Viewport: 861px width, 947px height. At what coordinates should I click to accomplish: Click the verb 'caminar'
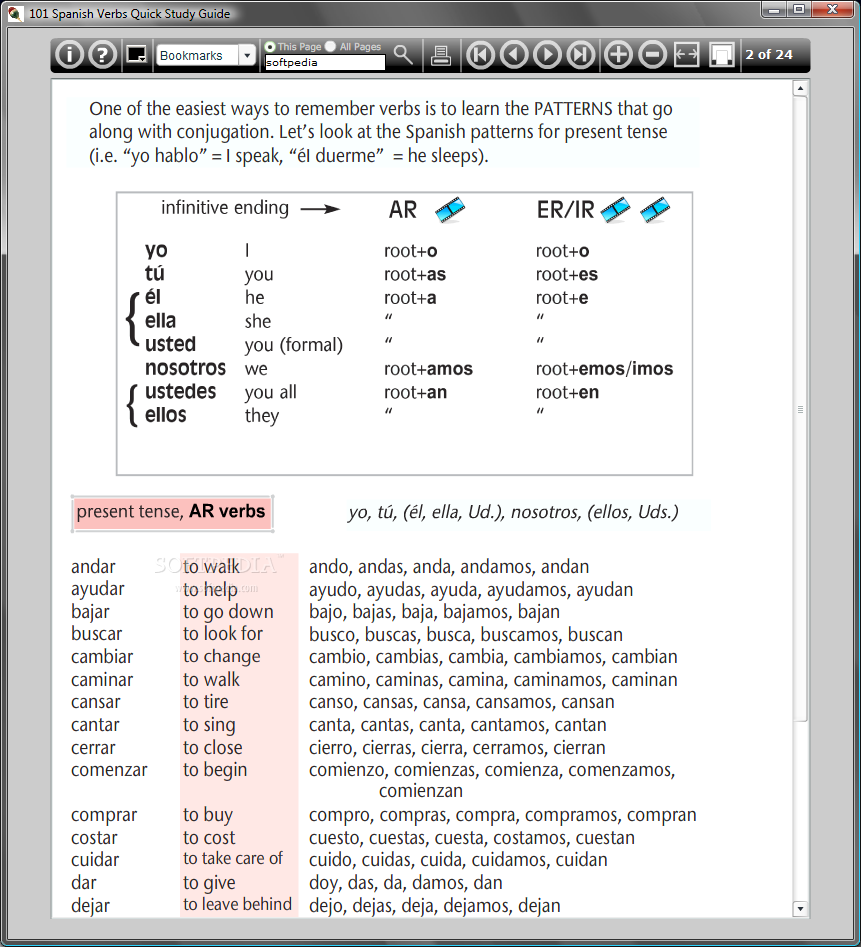pyautogui.click(x=102, y=680)
